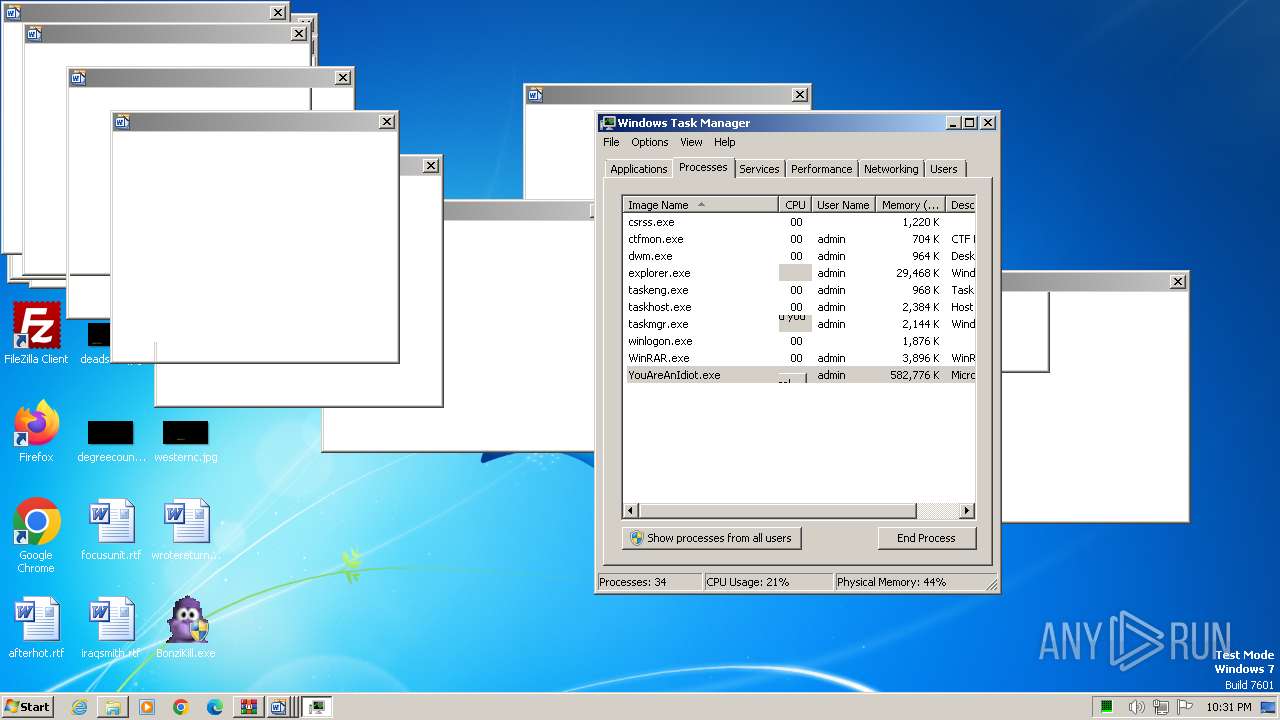The width and height of the screenshot is (1280, 720).
Task: Click the green CPU meter tray icon
Action: coord(1107,707)
